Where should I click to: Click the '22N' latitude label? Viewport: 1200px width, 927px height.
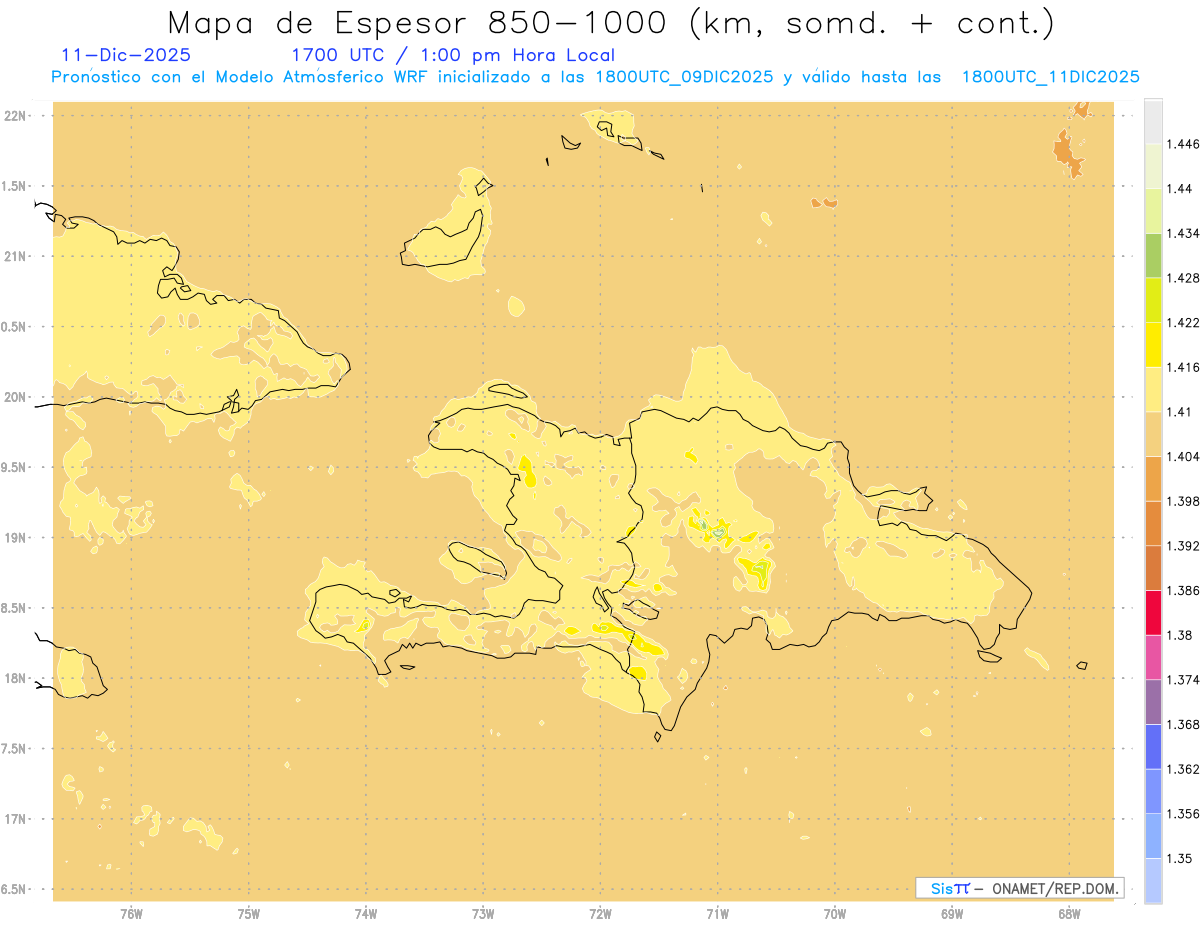[x=15, y=116]
